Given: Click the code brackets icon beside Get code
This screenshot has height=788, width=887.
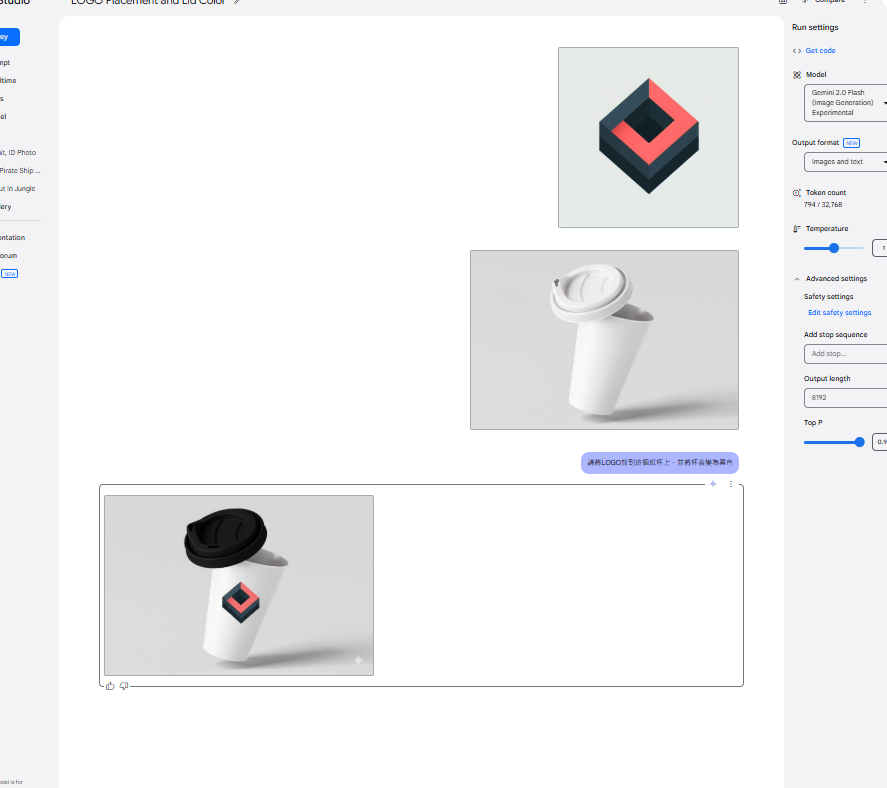Looking at the screenshot, I should (x=796, y=51).
